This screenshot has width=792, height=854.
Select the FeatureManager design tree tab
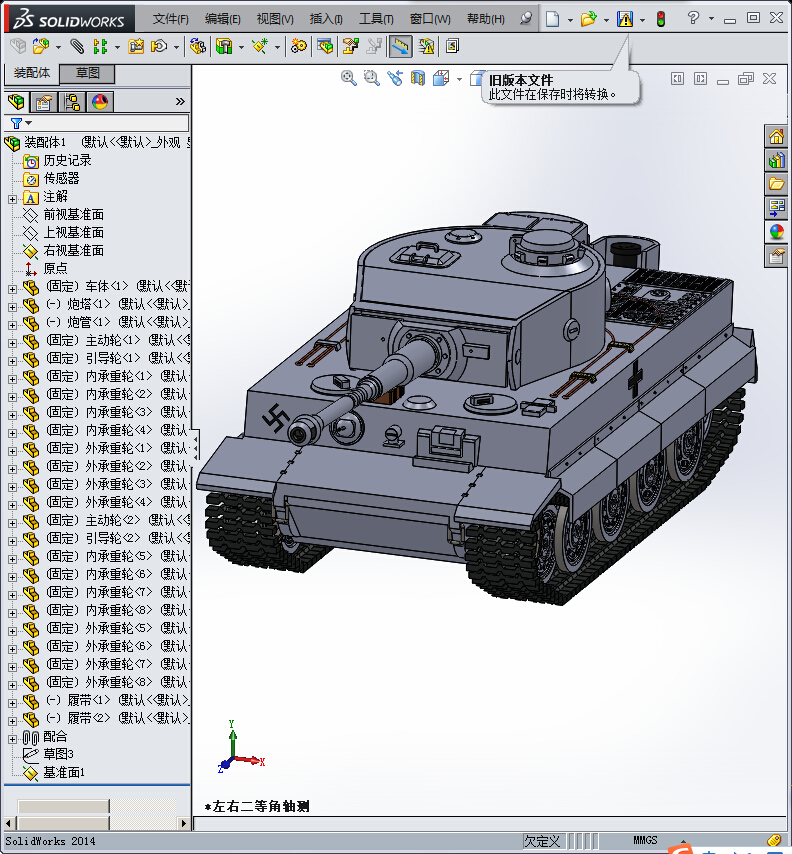(x=16, y=102)
